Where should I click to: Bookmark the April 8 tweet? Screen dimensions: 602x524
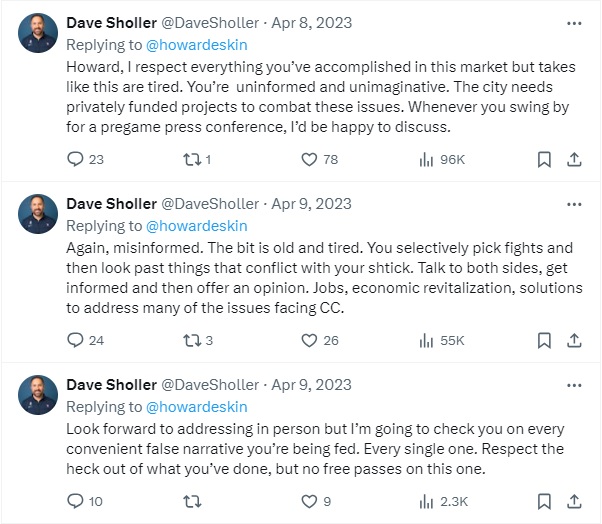pyautogui.click(x=543, y=159)
